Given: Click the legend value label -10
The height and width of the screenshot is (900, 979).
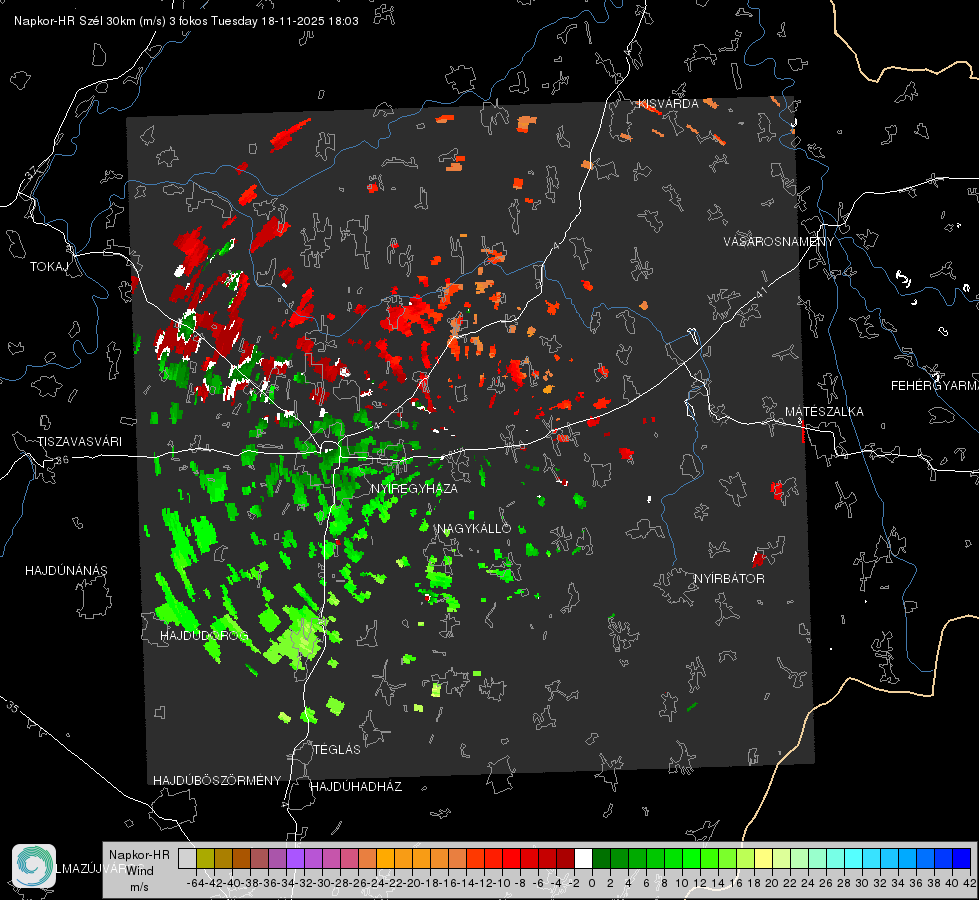Looking at the screenshot, I should (x=501, y=883).
